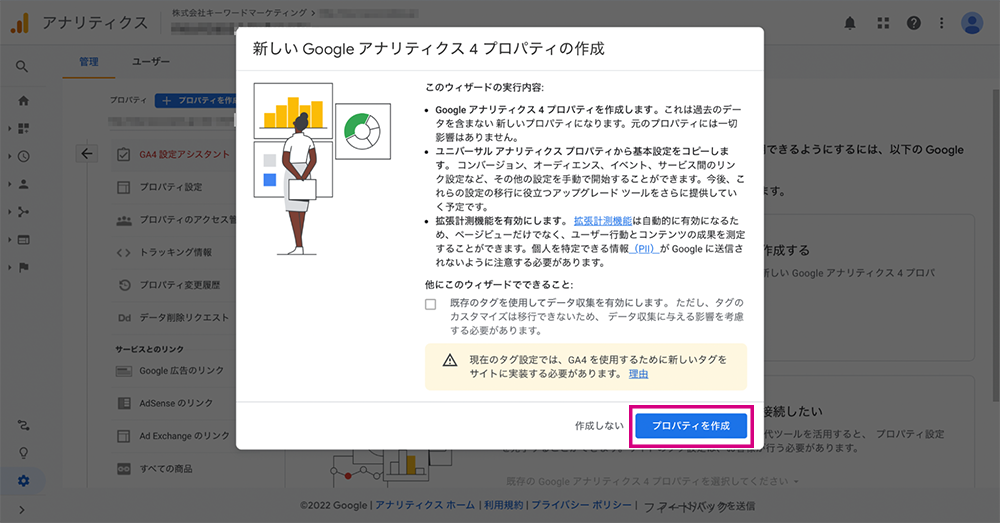Image resolution: width=1000 pixels, height=523 pixels.
Task: Expand the behavior section arrow in sidebar
Action: [x=10, y=240]
